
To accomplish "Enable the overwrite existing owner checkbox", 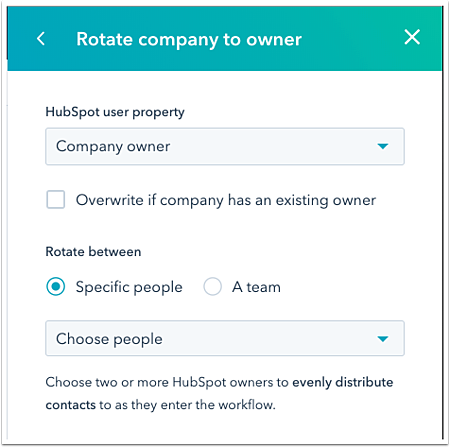I will click(x=56, y=199).
